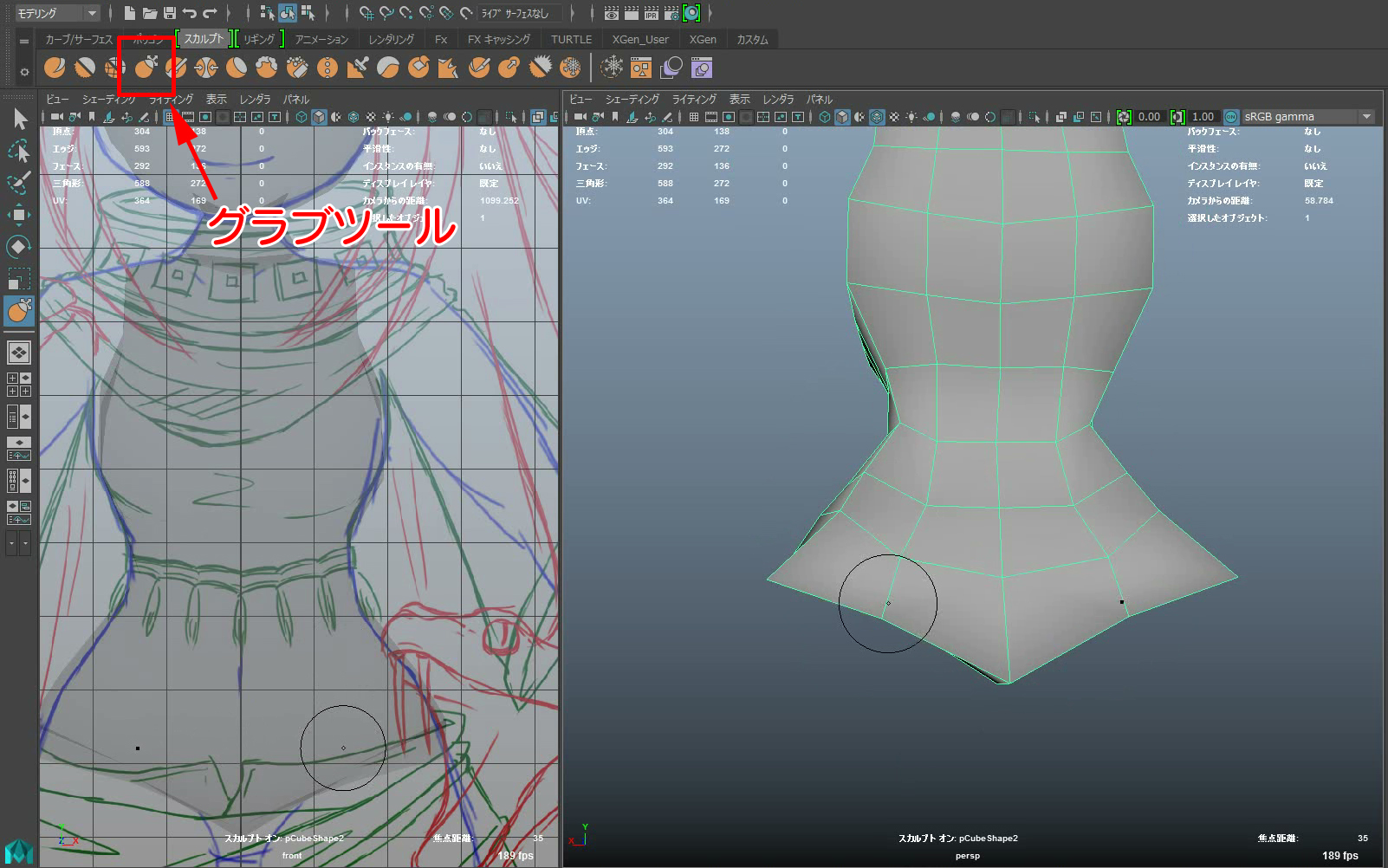Open the shelf tab menu button
1388x868 pixels.
point(24,41)
